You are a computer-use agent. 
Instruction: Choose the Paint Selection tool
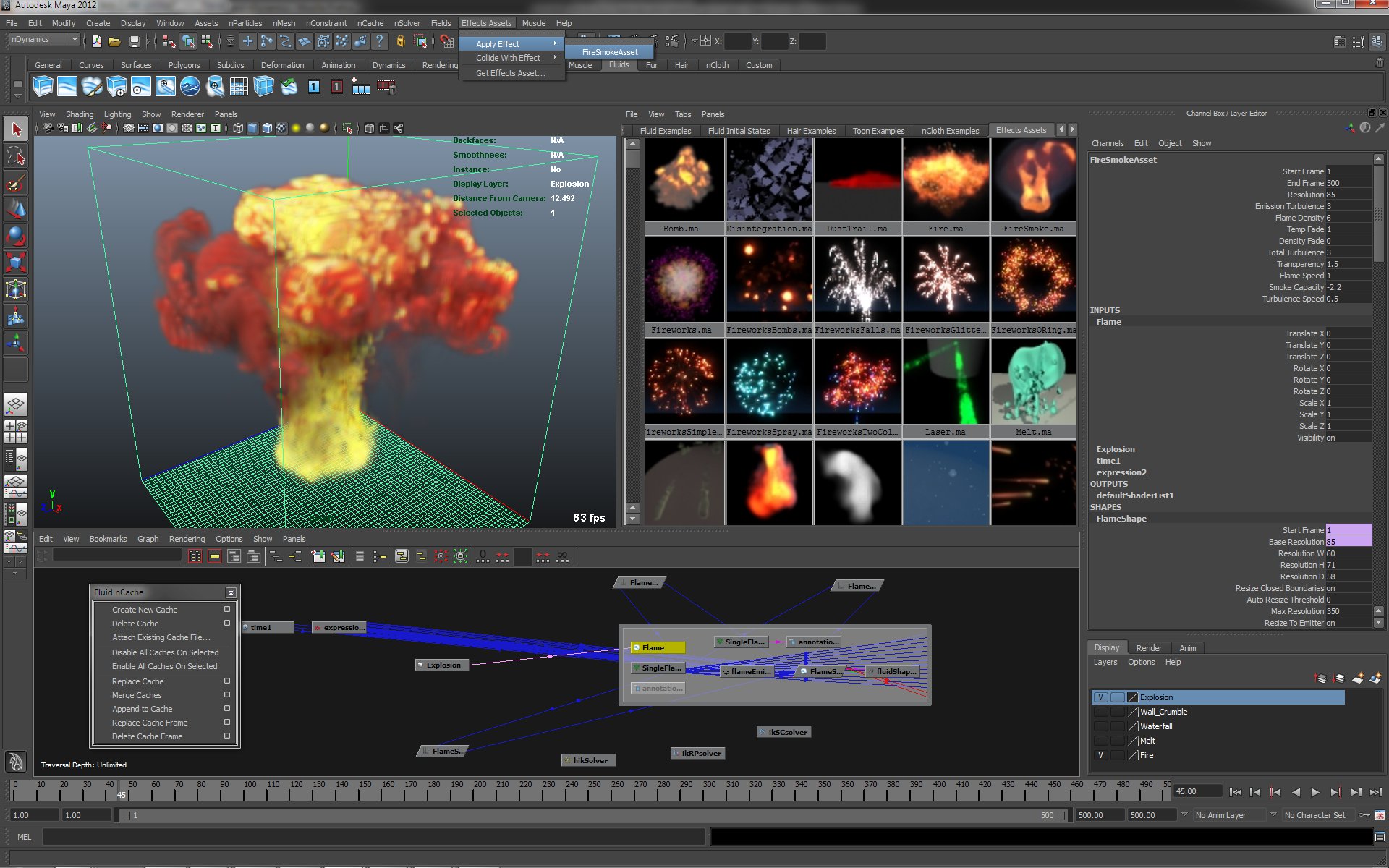[x=16, y=182]
